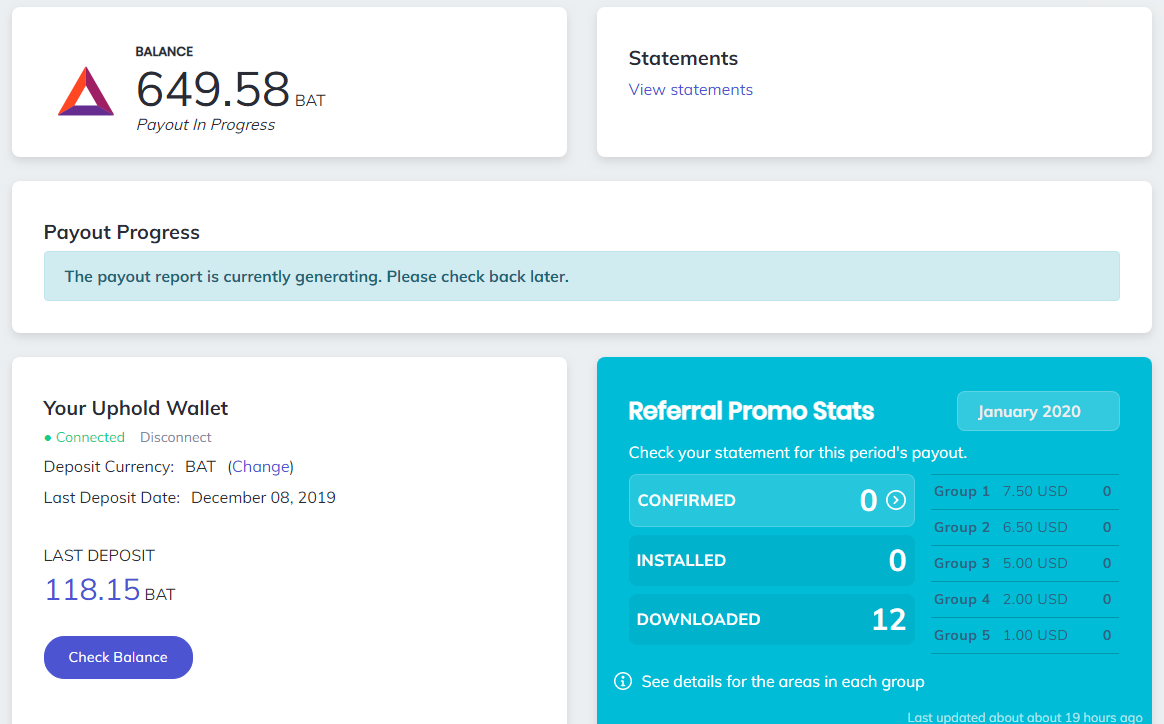Click the CONFIRMED stats row

pyautogui.click(x=771, y=500)
